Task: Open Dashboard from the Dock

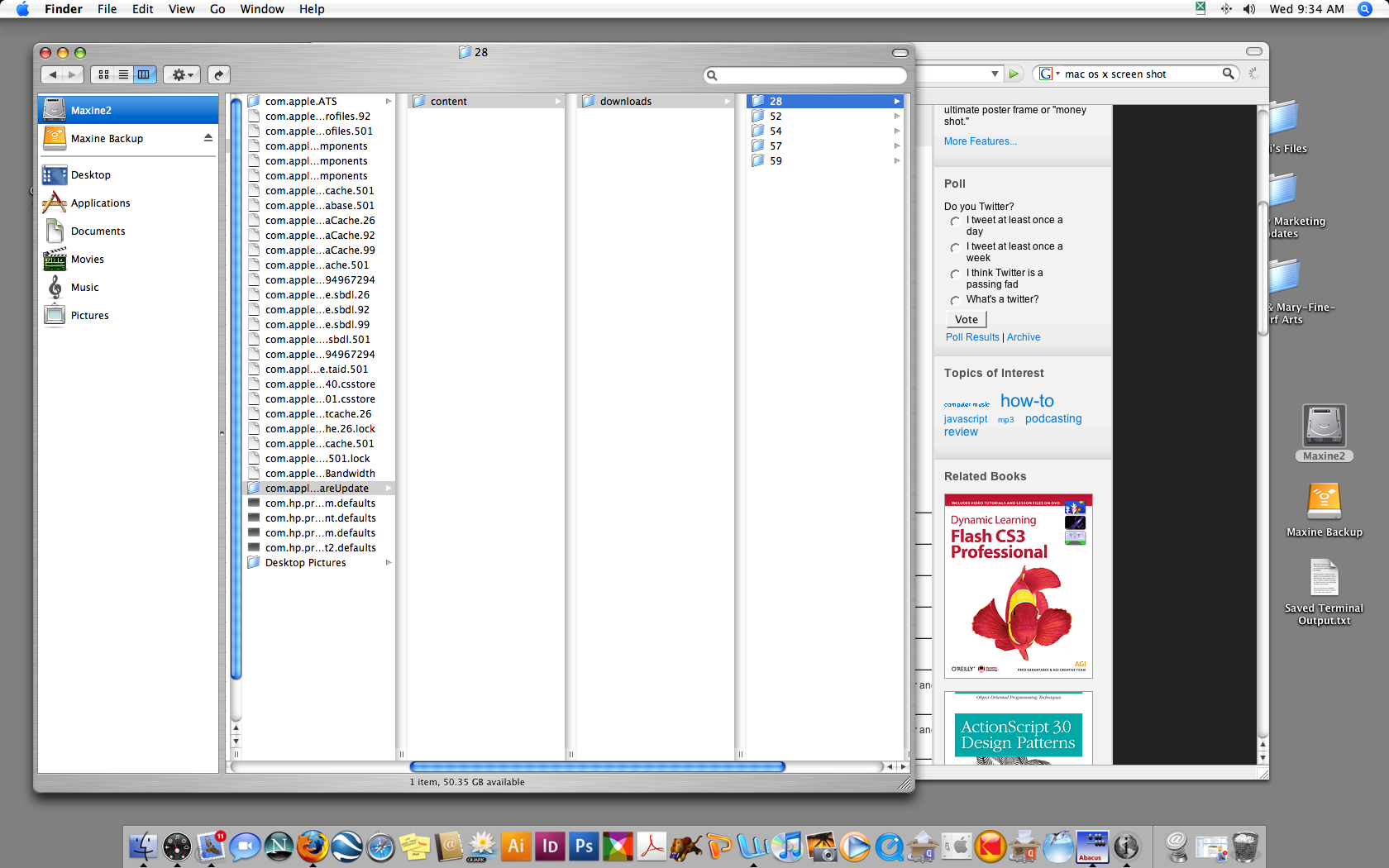Action: tap(177, 846)
